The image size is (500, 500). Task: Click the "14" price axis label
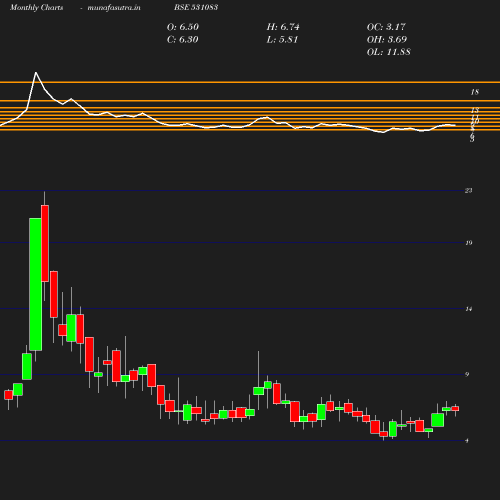(469, 309)
